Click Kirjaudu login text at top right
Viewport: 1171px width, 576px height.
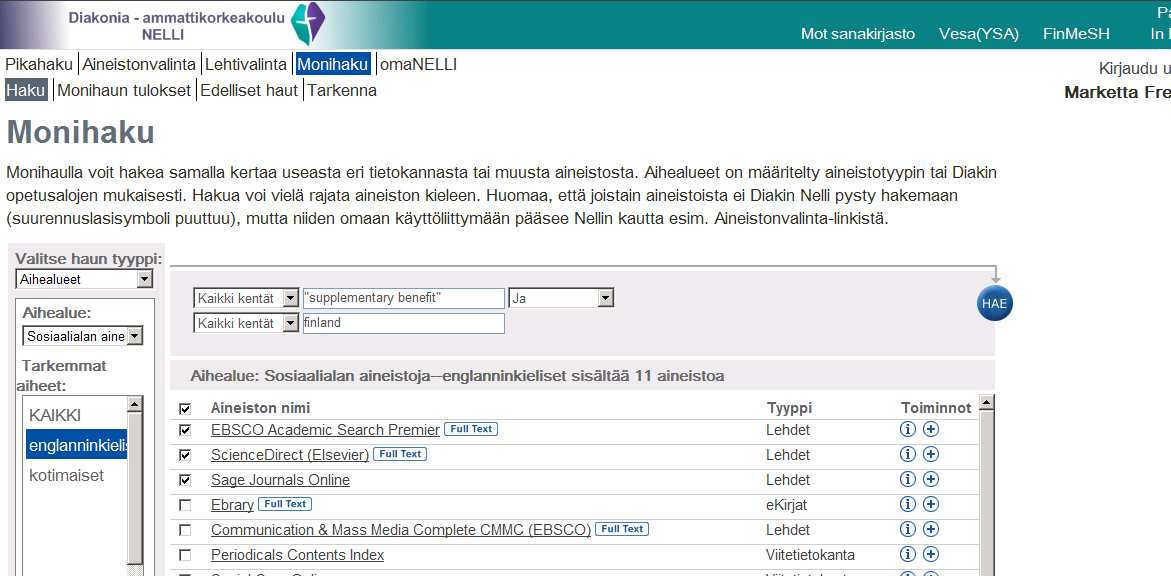point(1134,69)
